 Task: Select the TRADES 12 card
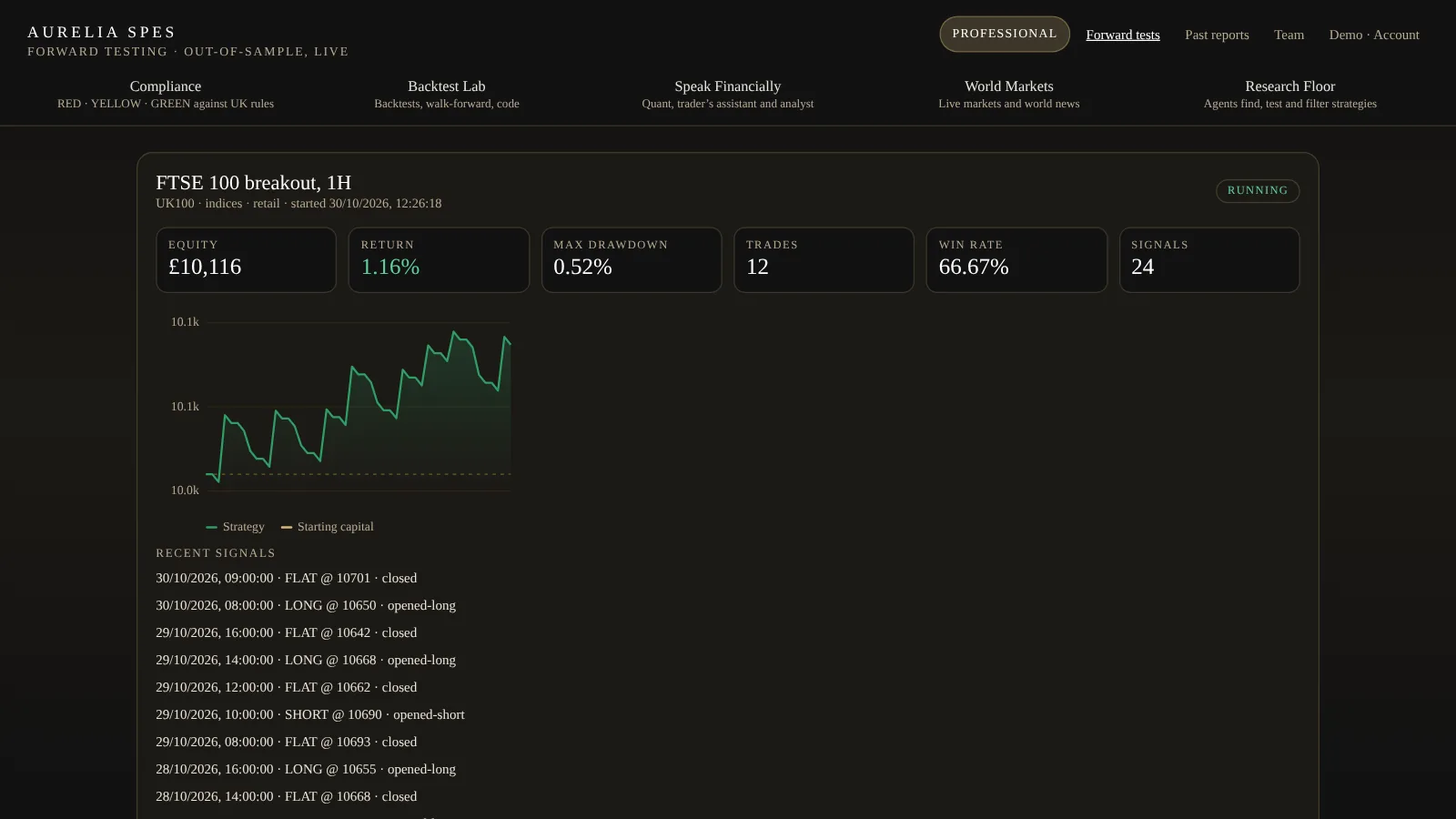(x=824, y=259)
